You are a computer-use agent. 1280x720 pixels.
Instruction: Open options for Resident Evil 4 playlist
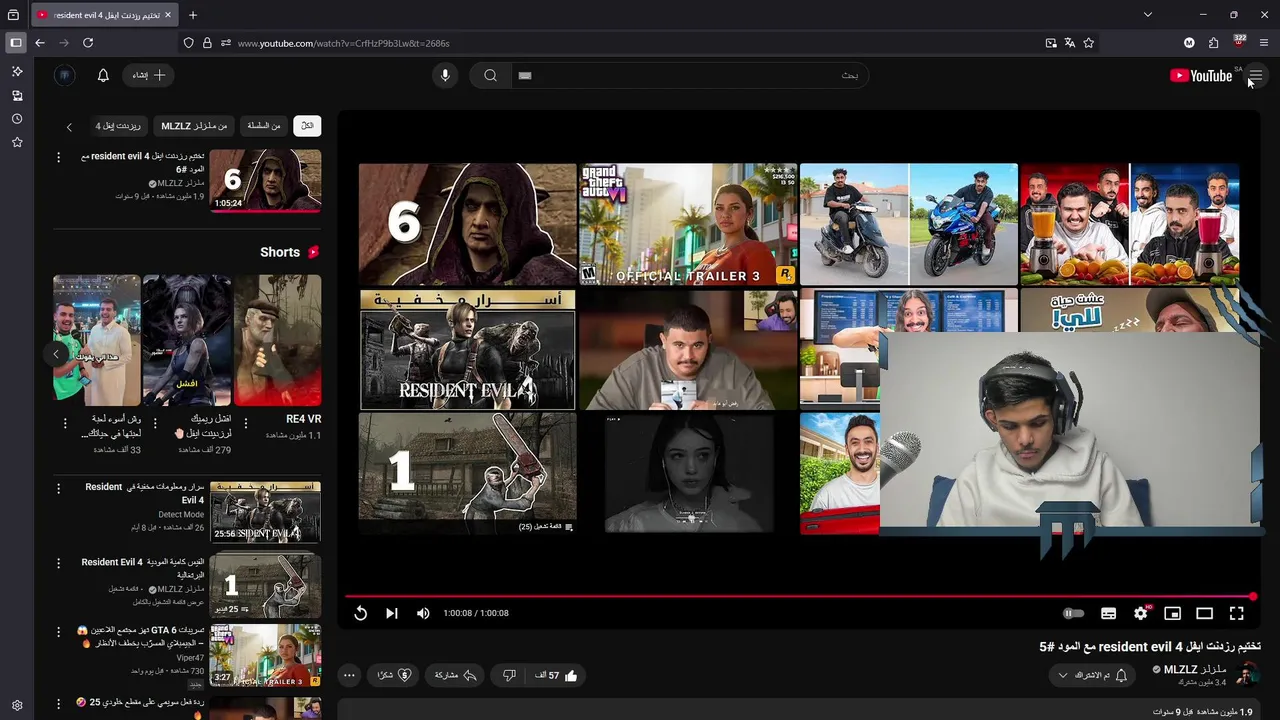tap(58, 564)
